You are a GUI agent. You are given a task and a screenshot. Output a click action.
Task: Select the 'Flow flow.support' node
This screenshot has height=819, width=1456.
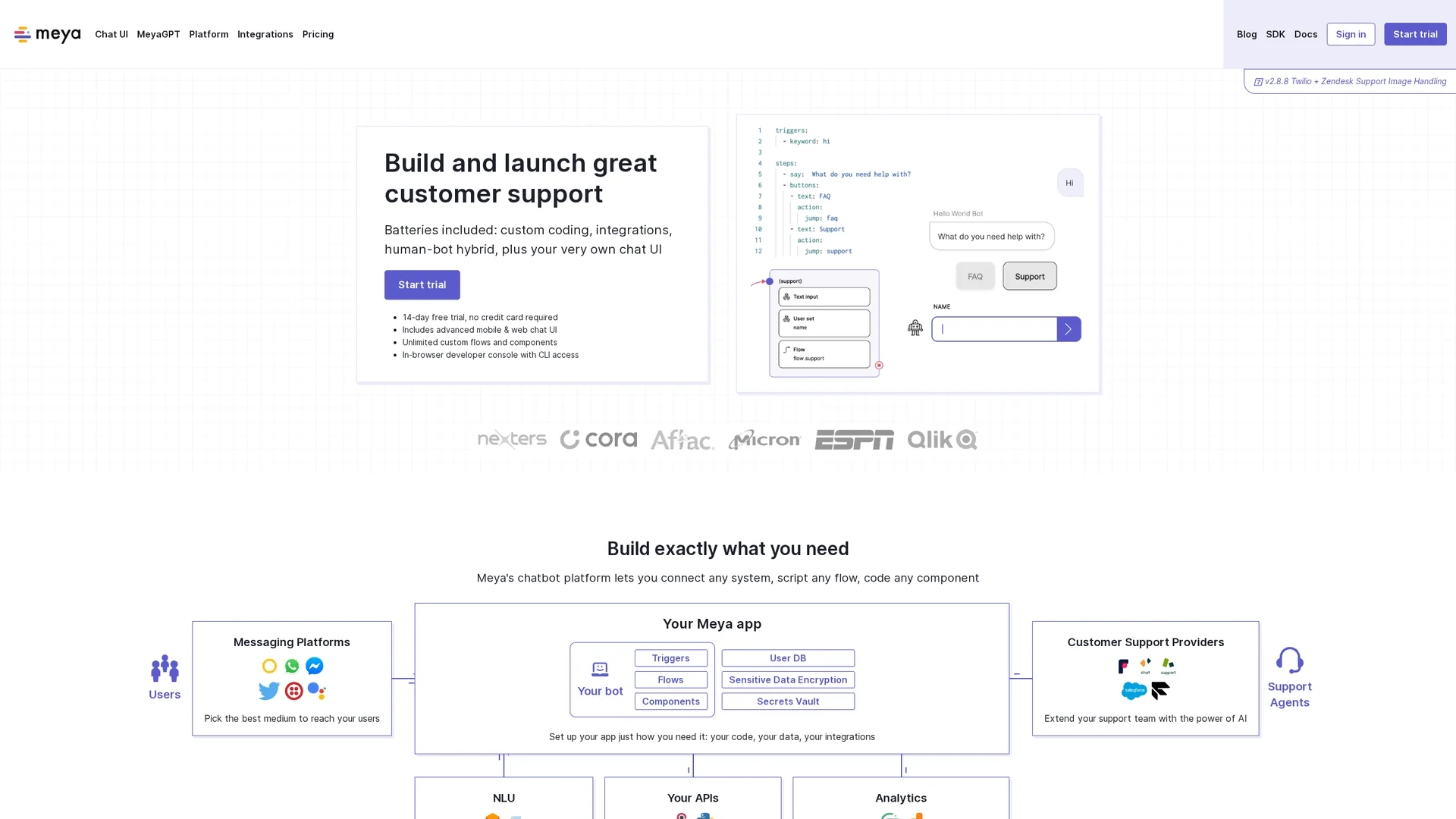pyautogui.click(x=824, y=354)
